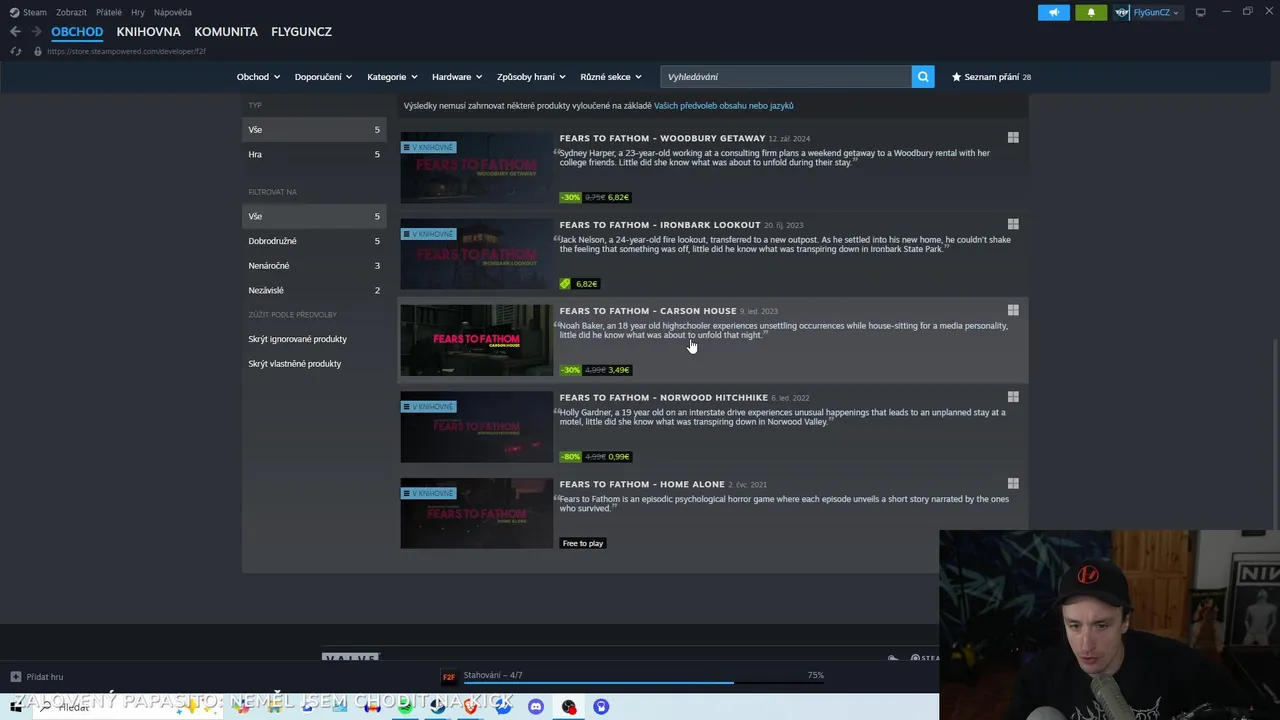Open the Steam menu
This screenshot has width=1280, height=720.
(x=35, y=13)
